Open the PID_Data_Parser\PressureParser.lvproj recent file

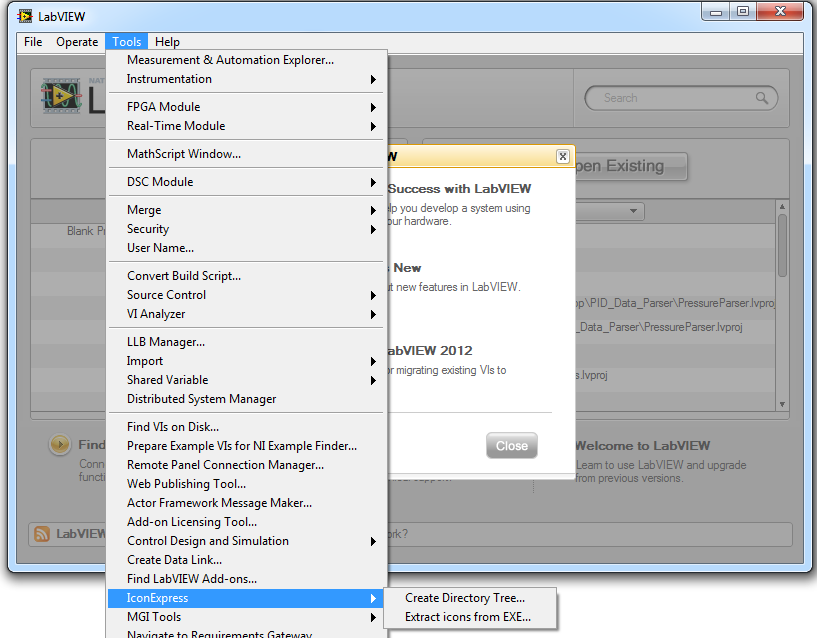click(x=675, y=303)
